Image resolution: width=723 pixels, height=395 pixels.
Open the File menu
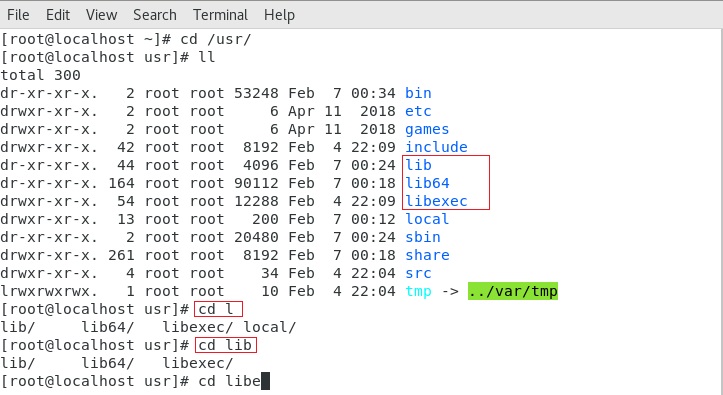coord(18,15)
